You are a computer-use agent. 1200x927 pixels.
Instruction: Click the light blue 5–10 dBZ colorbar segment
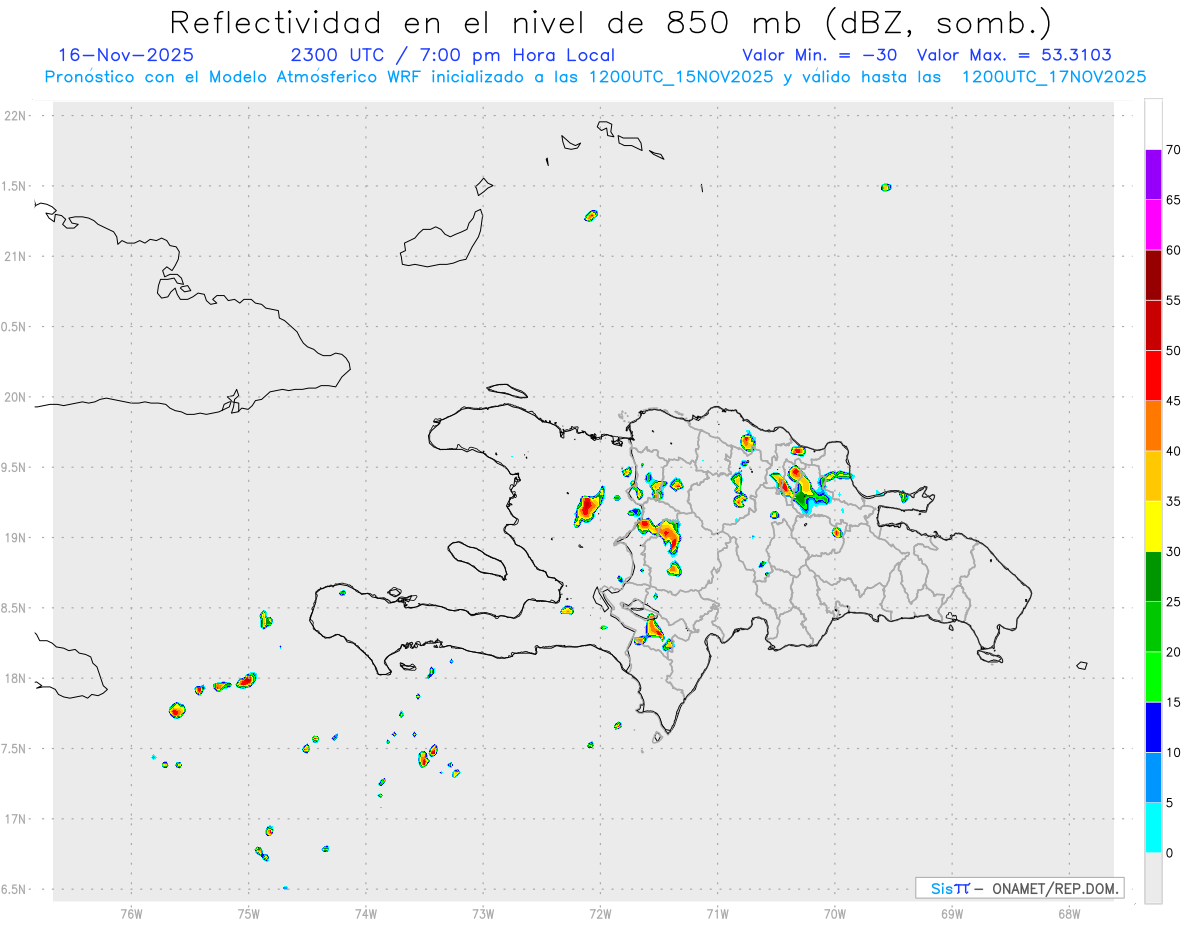(1153, 778)
